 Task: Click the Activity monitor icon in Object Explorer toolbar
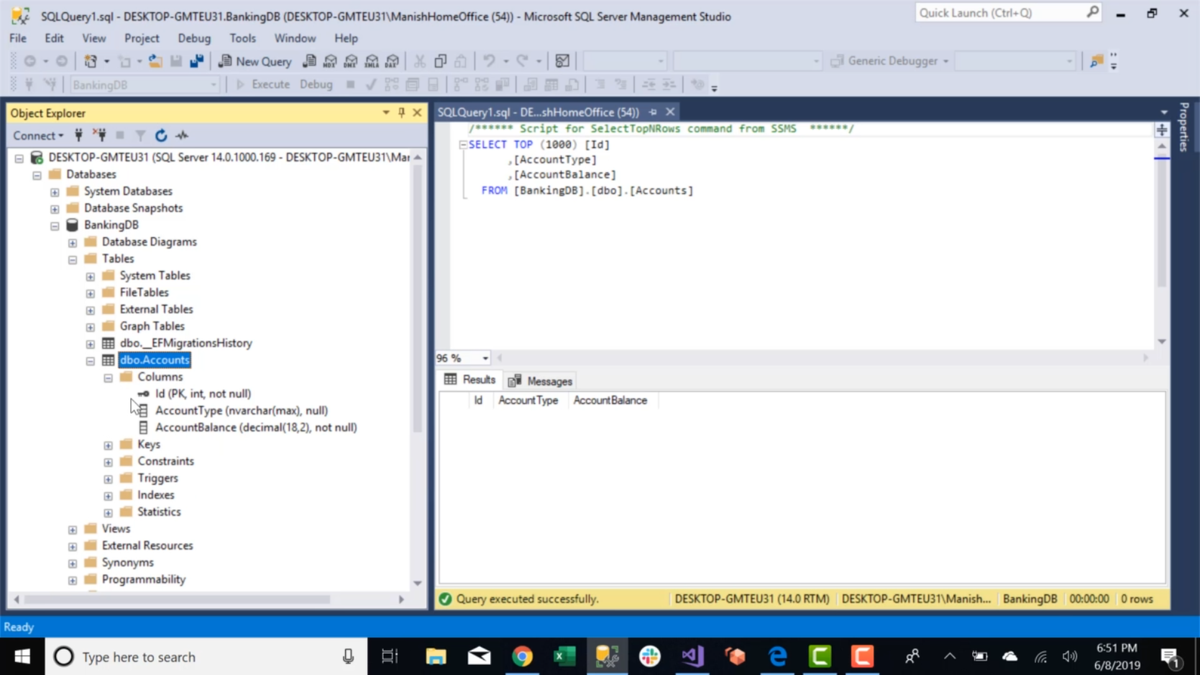pos(182,135)
